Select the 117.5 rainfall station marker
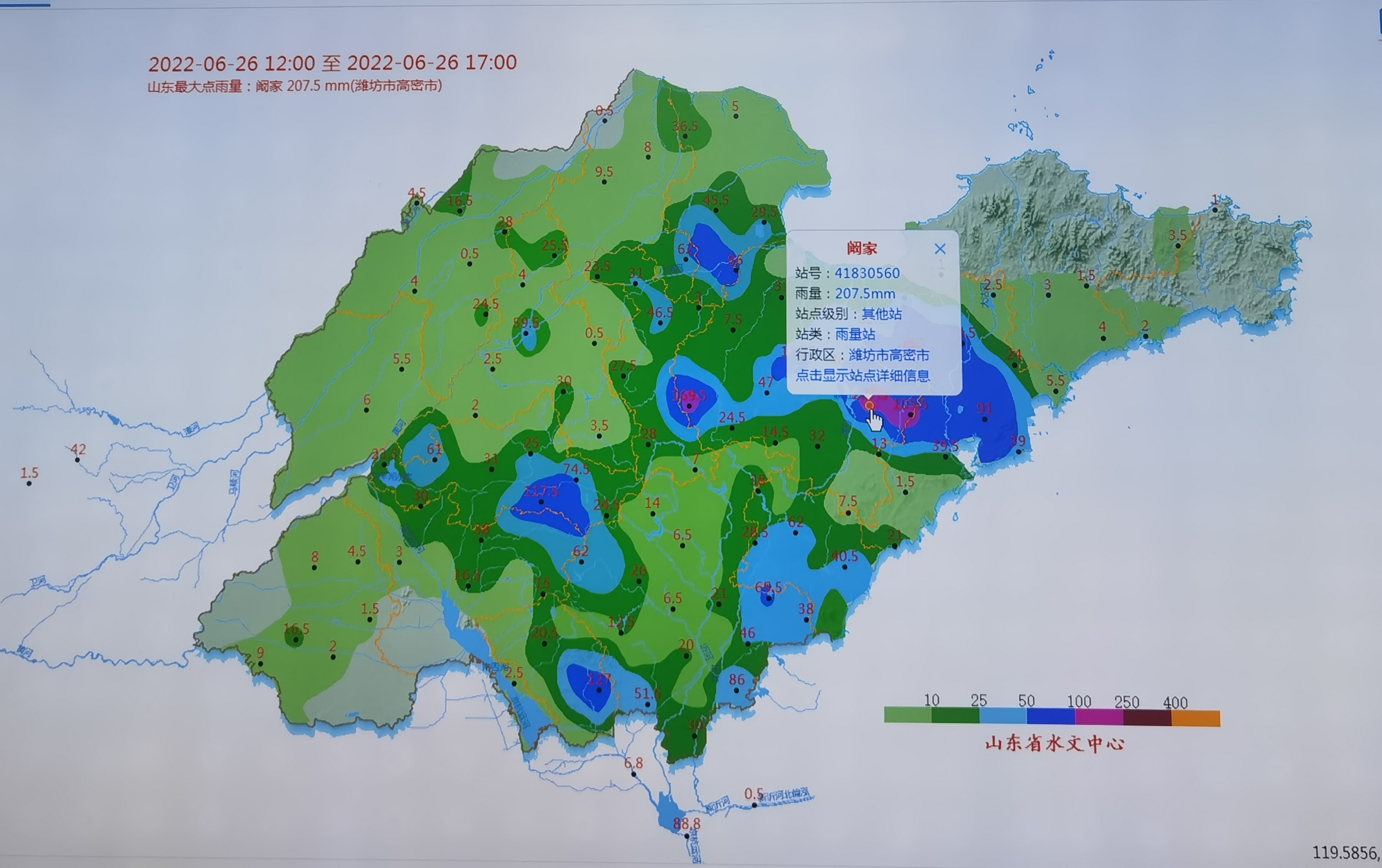 click(541, 502)
